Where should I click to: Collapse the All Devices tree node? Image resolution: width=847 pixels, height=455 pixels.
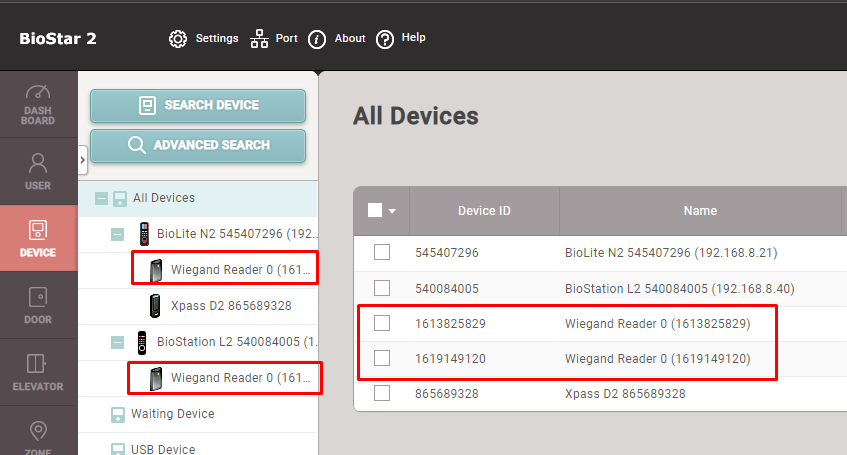101,198
